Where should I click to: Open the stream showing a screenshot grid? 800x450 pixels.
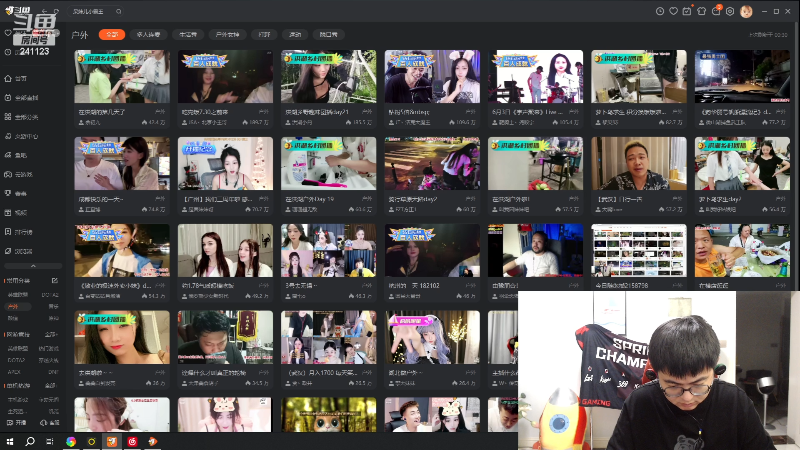(639, 257)
